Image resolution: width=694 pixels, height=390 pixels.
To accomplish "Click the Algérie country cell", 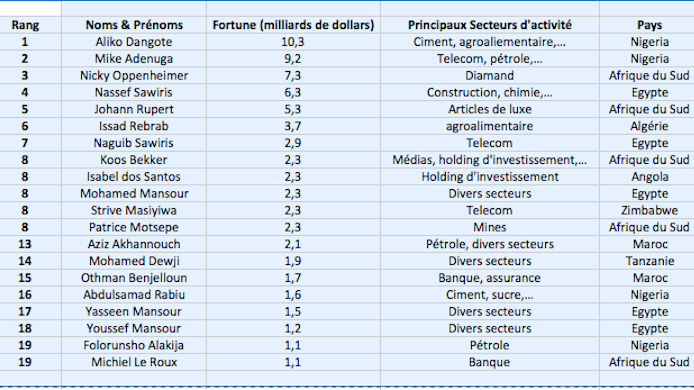I will tap(649, 126).
